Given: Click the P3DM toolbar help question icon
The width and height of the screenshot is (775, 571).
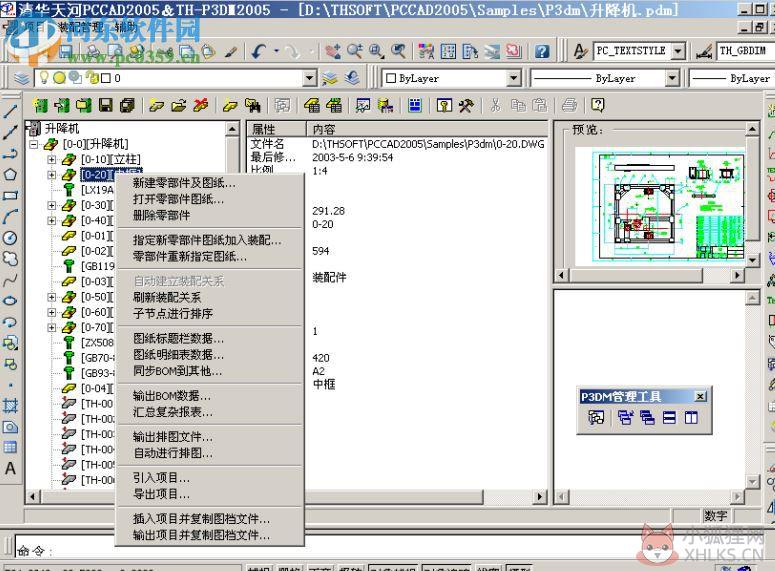Looking at the screenshot, I should coord(598,105).
